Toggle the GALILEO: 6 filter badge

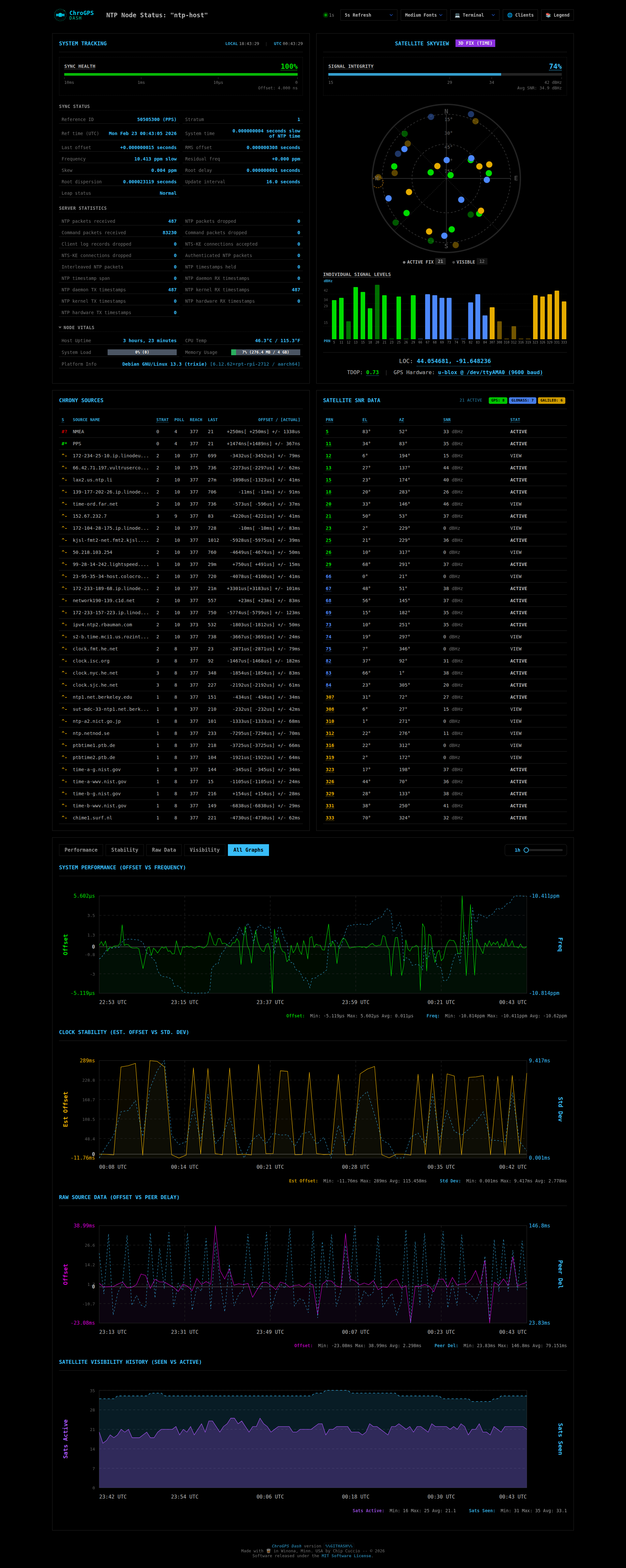pos(552,401)
